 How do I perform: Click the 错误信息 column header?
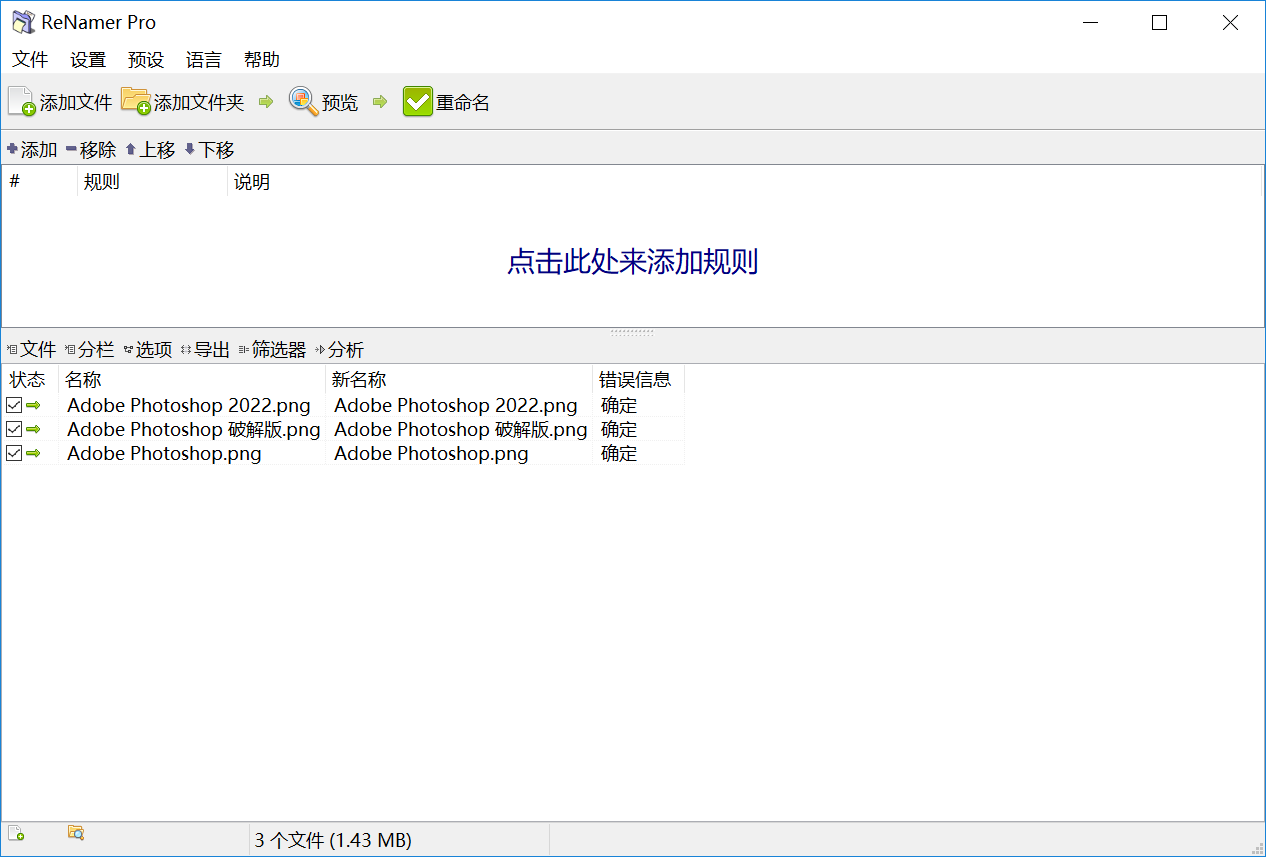click(x=638, y=380)
